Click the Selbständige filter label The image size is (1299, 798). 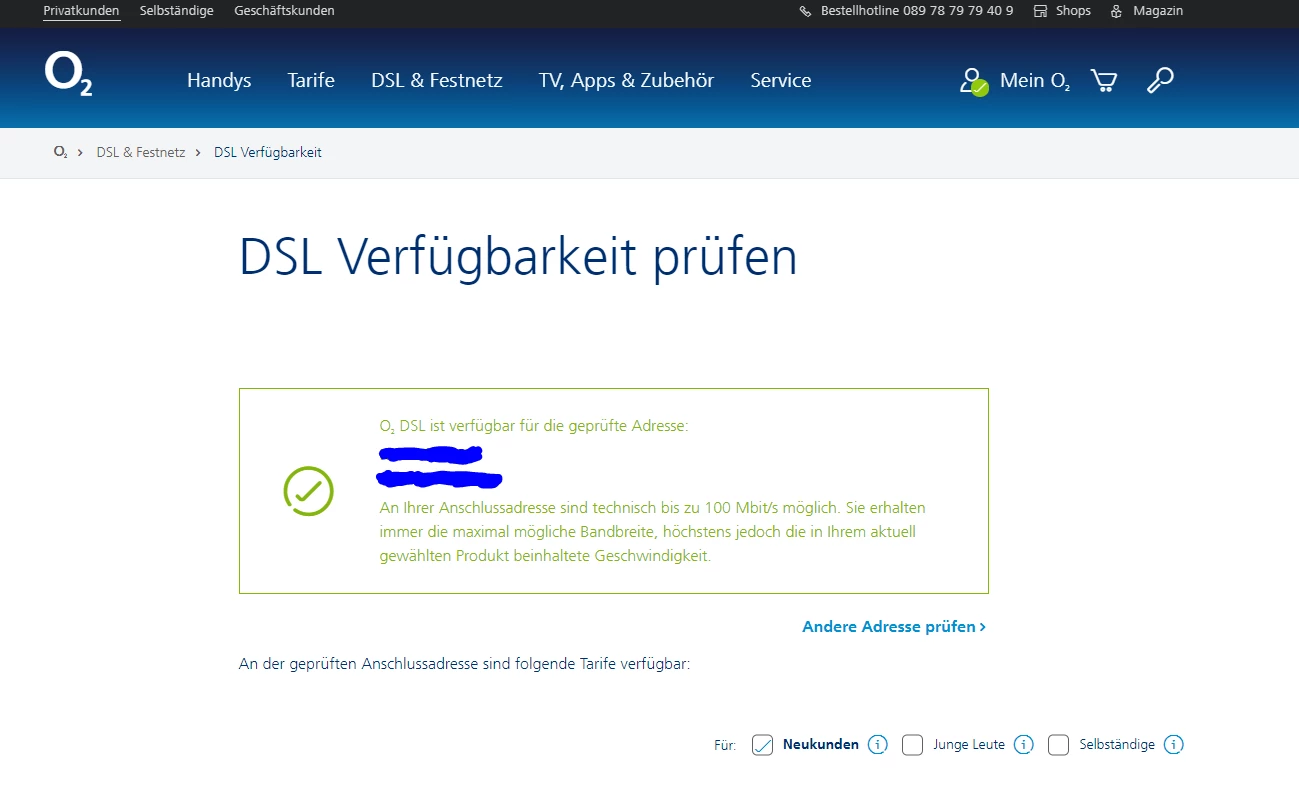tap(1117, 745)
